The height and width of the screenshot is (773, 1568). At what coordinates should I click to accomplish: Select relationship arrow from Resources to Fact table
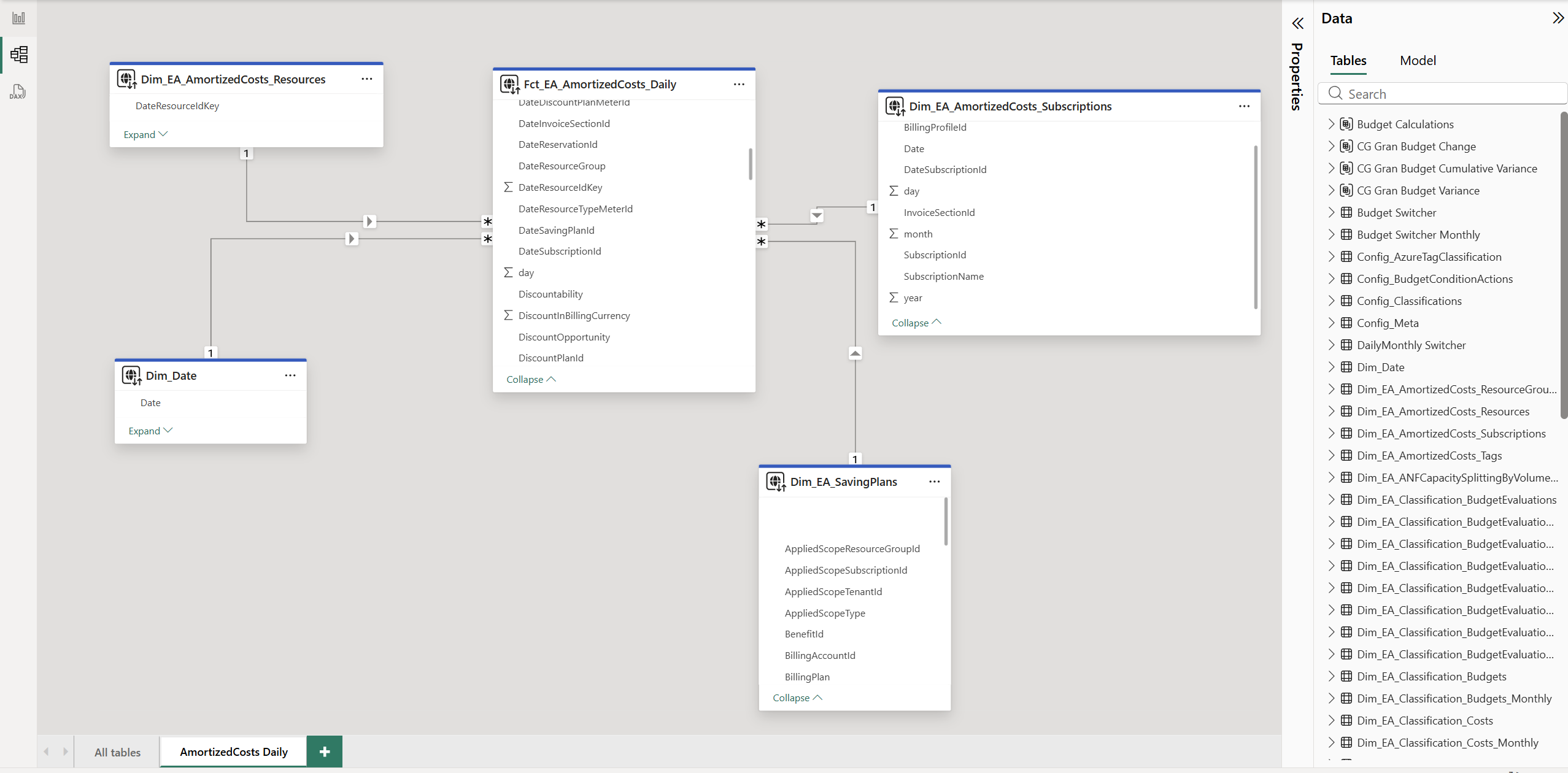pyautogui.click(x=369, y=221)
